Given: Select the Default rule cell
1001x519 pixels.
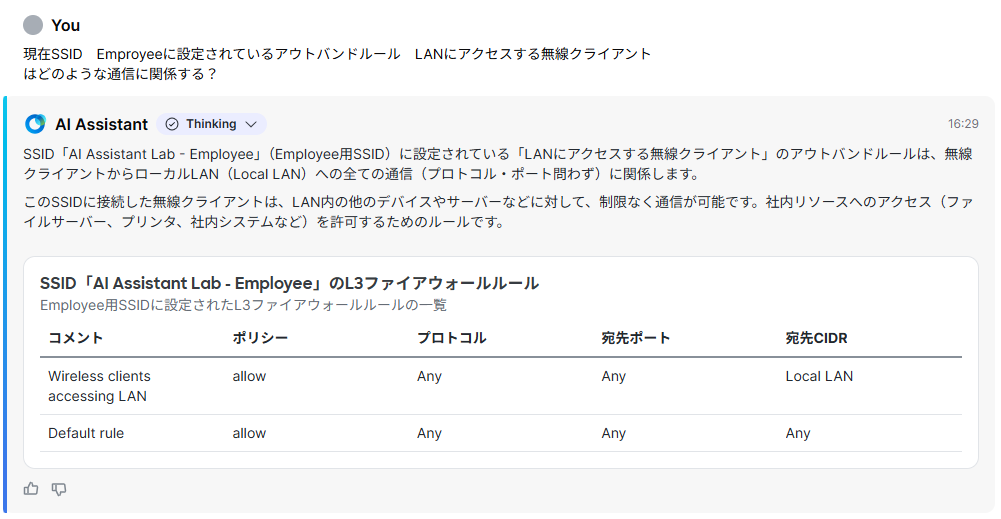Looking at the screenshot, I should (x=86, y=433).
